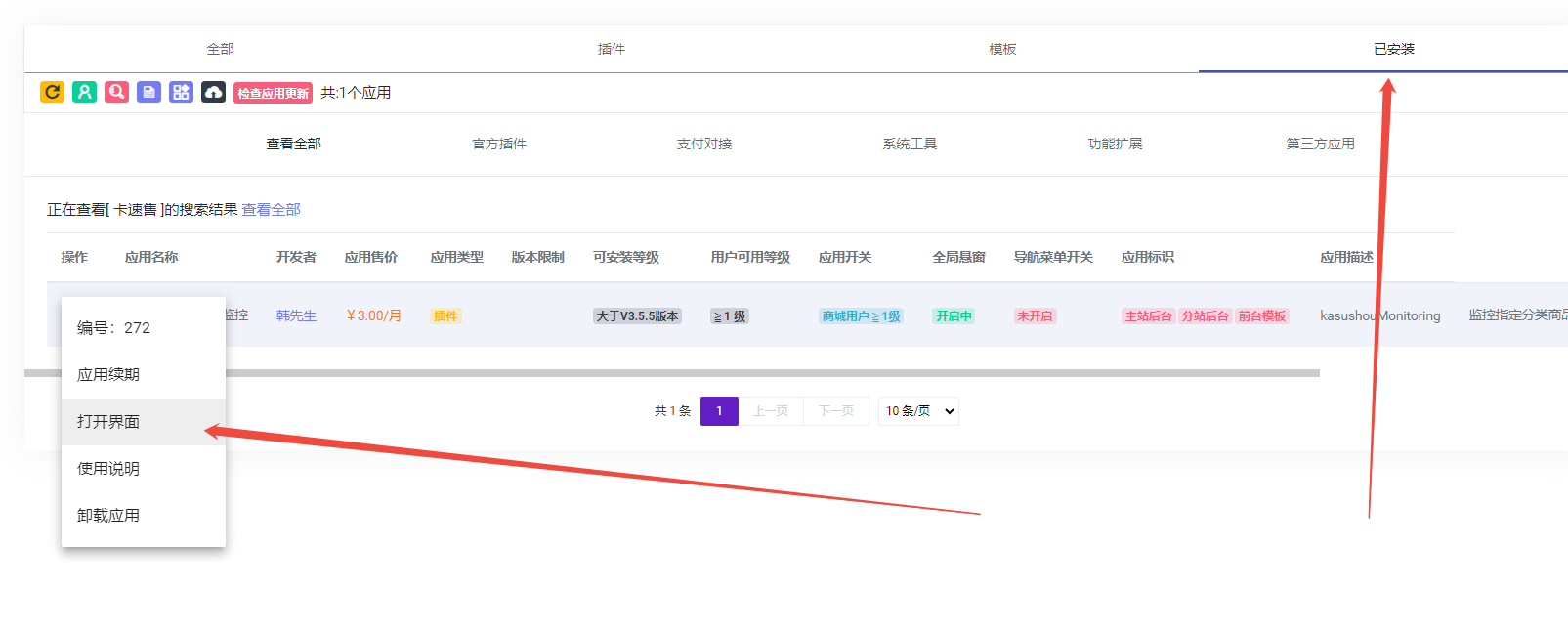Filter by 官方插件 category
Image resolution: width=1568 pixels, height=631 pixels.
(499, 144)
